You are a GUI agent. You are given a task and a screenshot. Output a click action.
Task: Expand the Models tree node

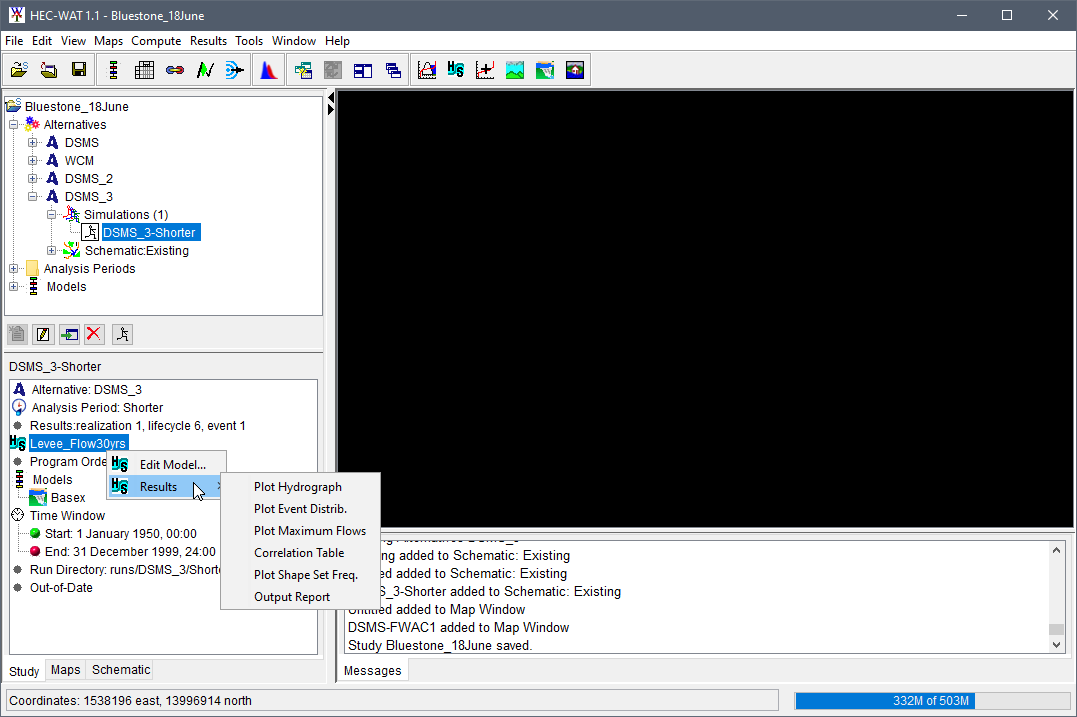coord(13,287)
